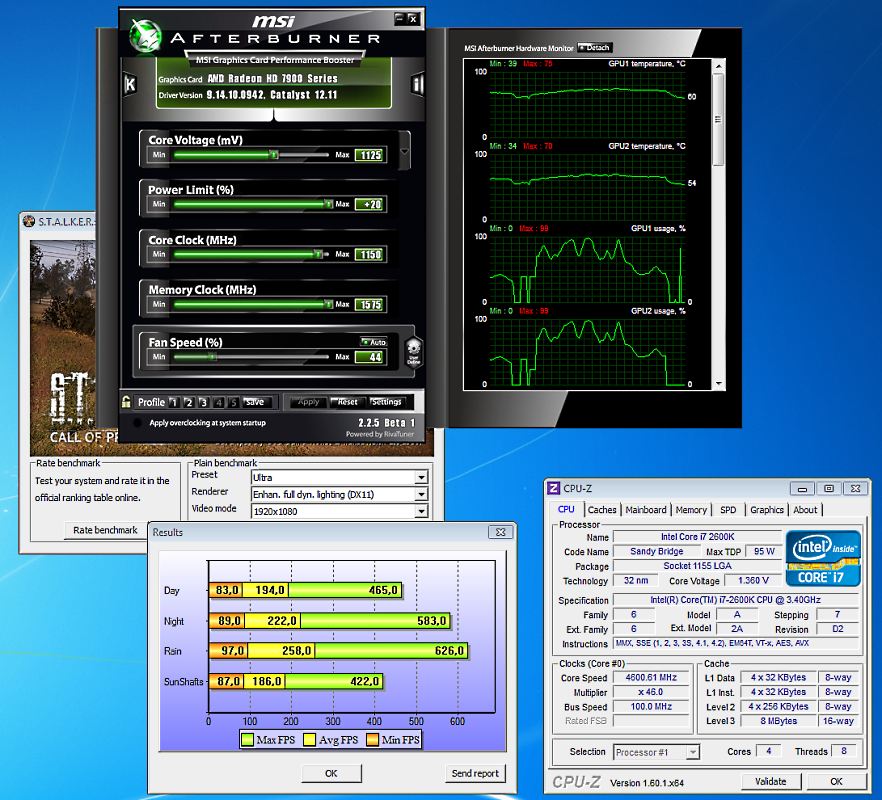
Task: Click the Rate benchmark button
Action: pos(105,530)
